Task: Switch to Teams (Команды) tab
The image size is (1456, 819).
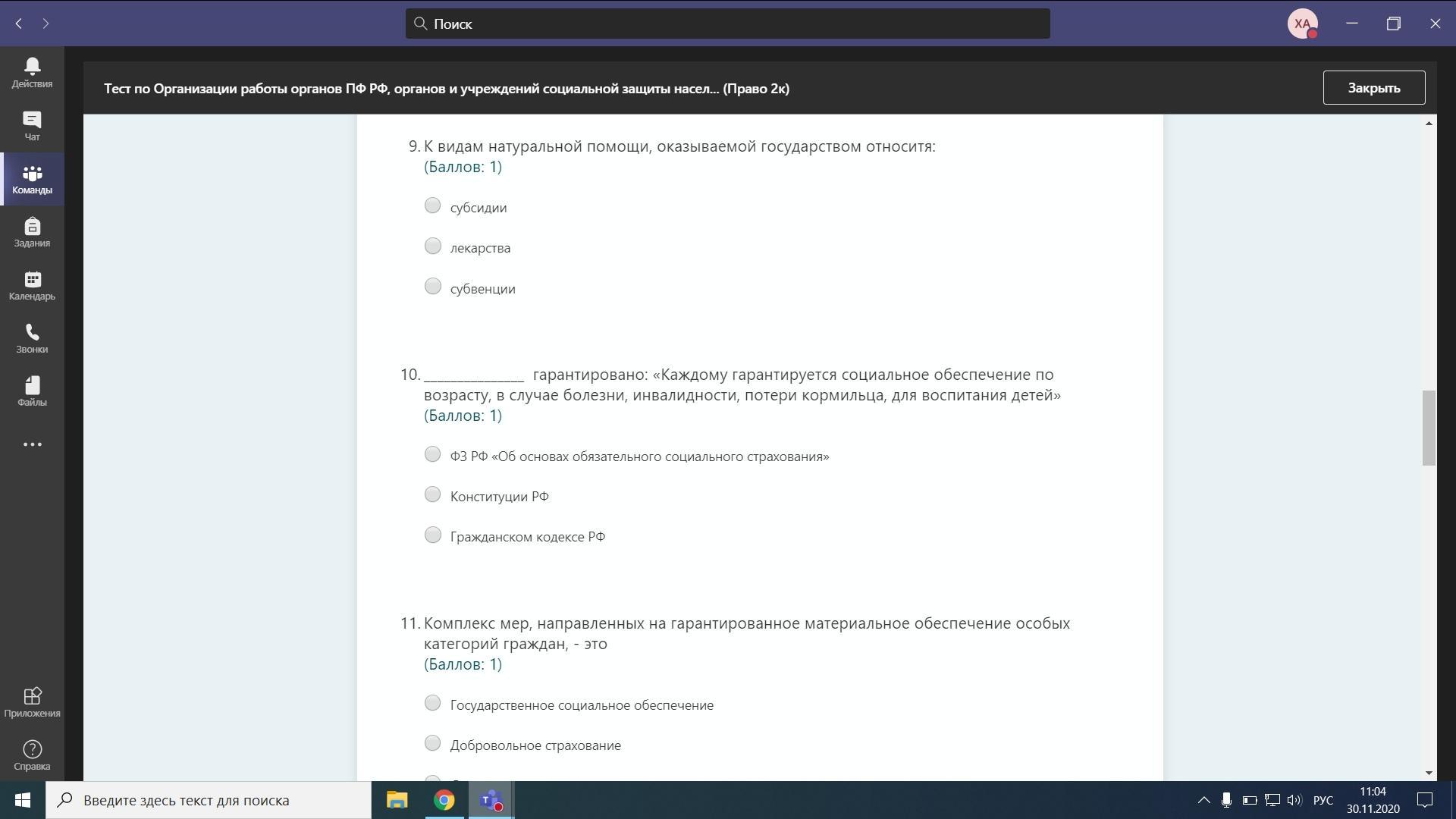Action: [x=32, y=179]
